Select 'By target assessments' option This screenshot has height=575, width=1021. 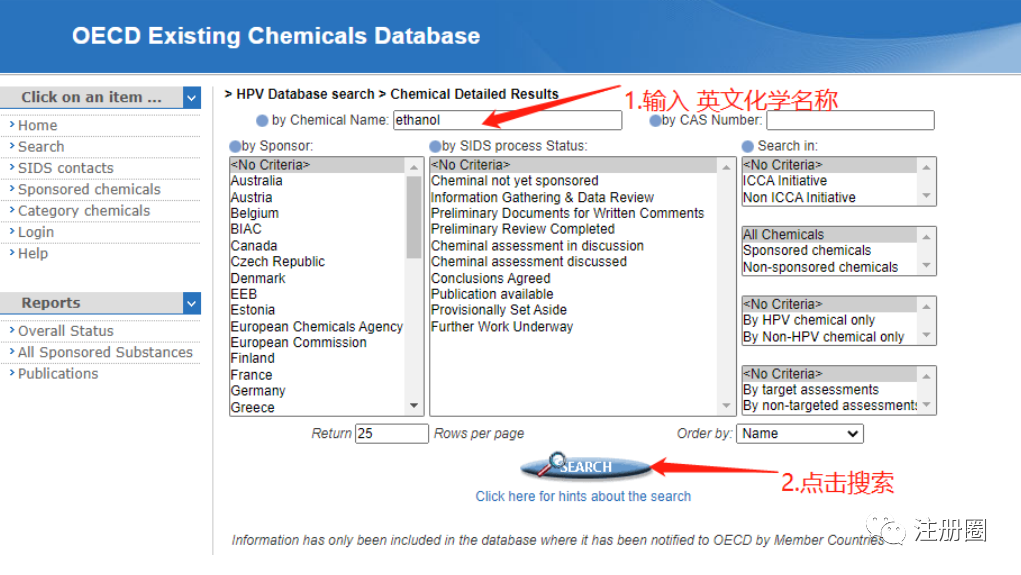click(811, 389)
